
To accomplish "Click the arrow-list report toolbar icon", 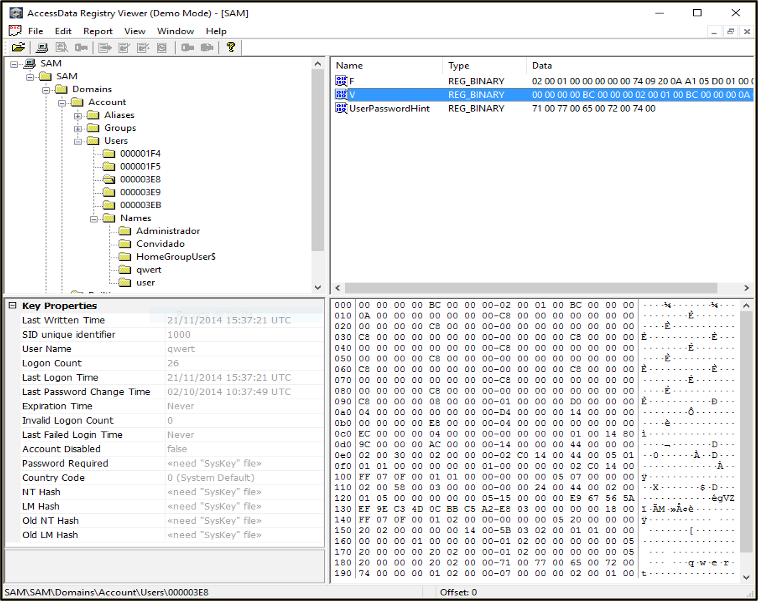I will click(104, 47).
